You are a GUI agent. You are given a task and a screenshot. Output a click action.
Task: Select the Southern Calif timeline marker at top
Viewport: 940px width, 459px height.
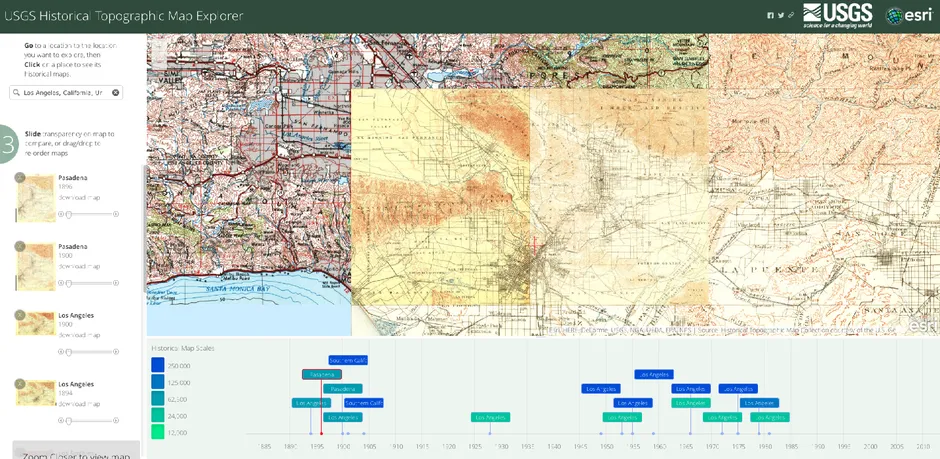pyautogui.click(x=348, y=360)
